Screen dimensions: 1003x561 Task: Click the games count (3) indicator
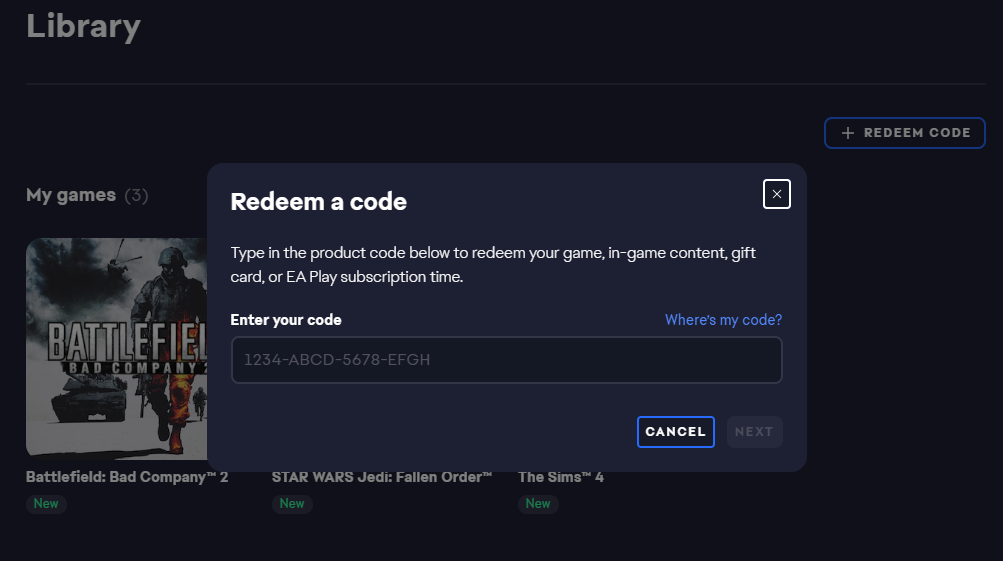point(136,195)
